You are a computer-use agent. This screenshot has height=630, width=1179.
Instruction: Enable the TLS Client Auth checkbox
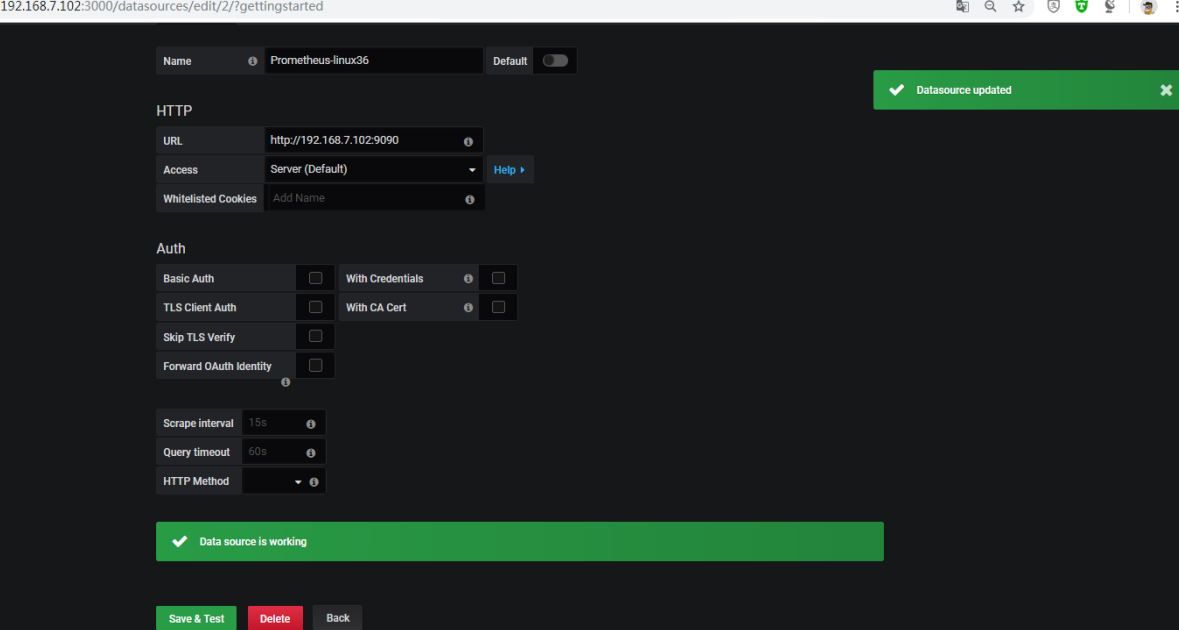click(x=316, y=307)
